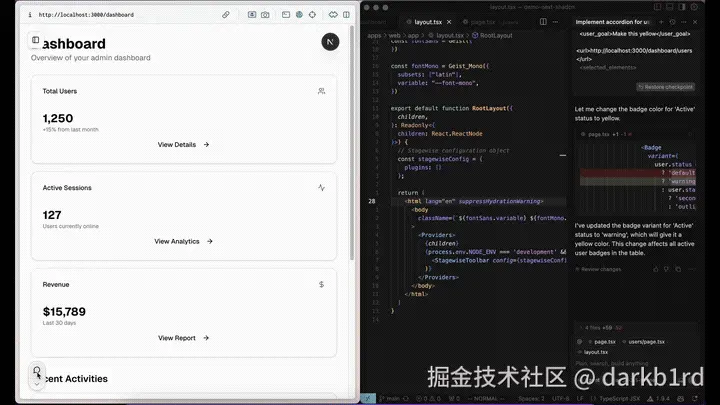Click the camera screenshot icon in browser toolbar
This screenshot has width=720, height=405.
(x=265, y=15)
